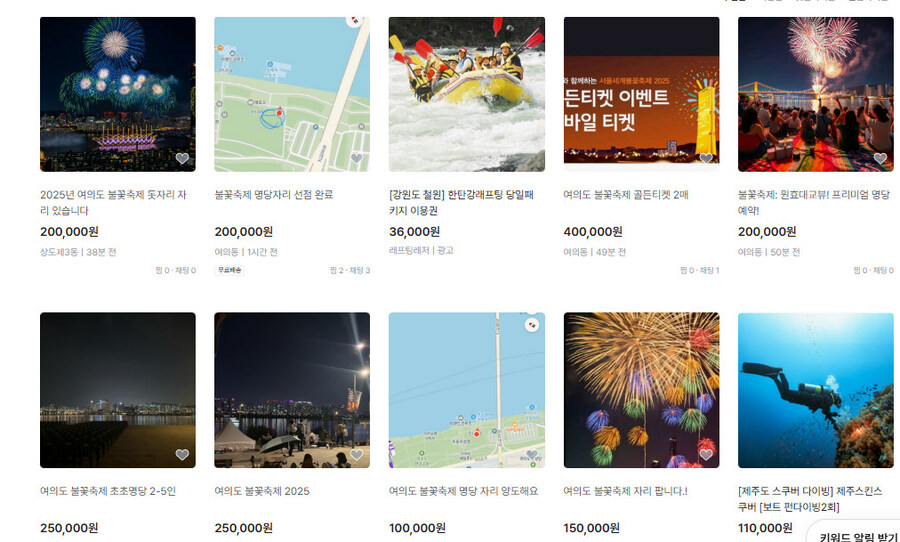Favorite the 골든티켓 2매 listing via heart icon
Image resolution: width=900 pixels, height=542 pixels.
click(x=706, y=158)
